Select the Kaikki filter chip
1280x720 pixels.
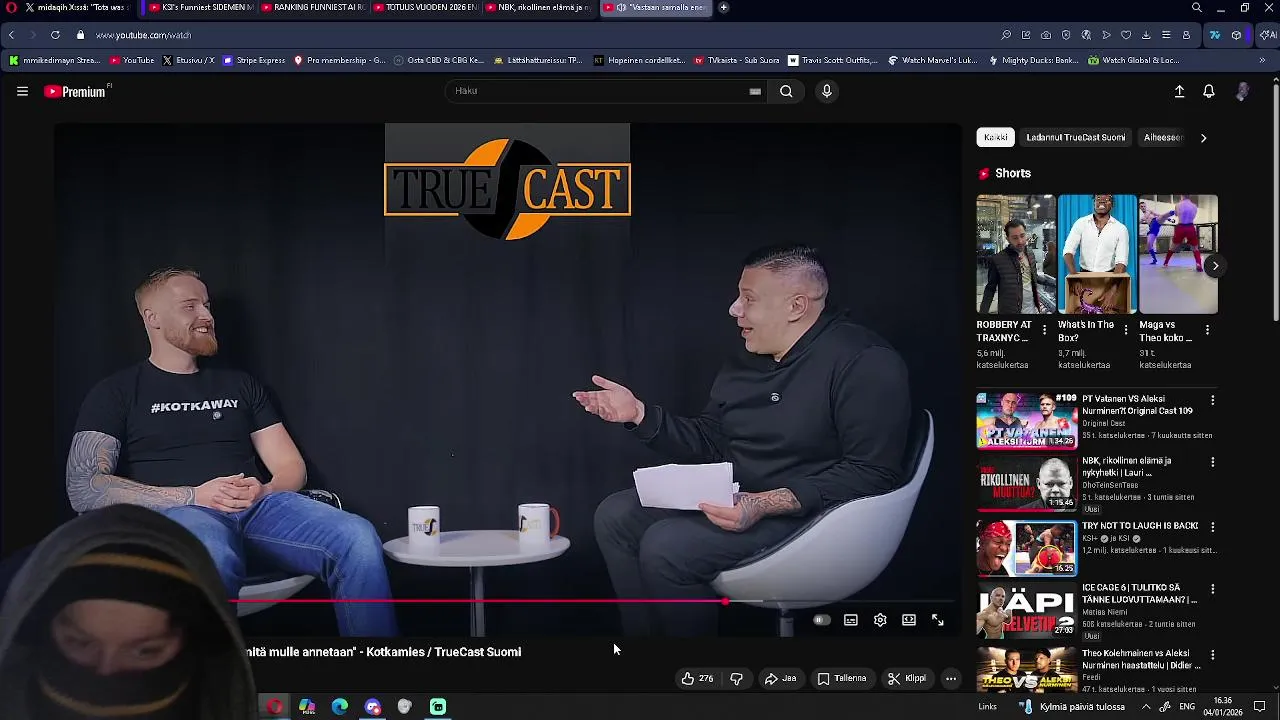point(995,137)
